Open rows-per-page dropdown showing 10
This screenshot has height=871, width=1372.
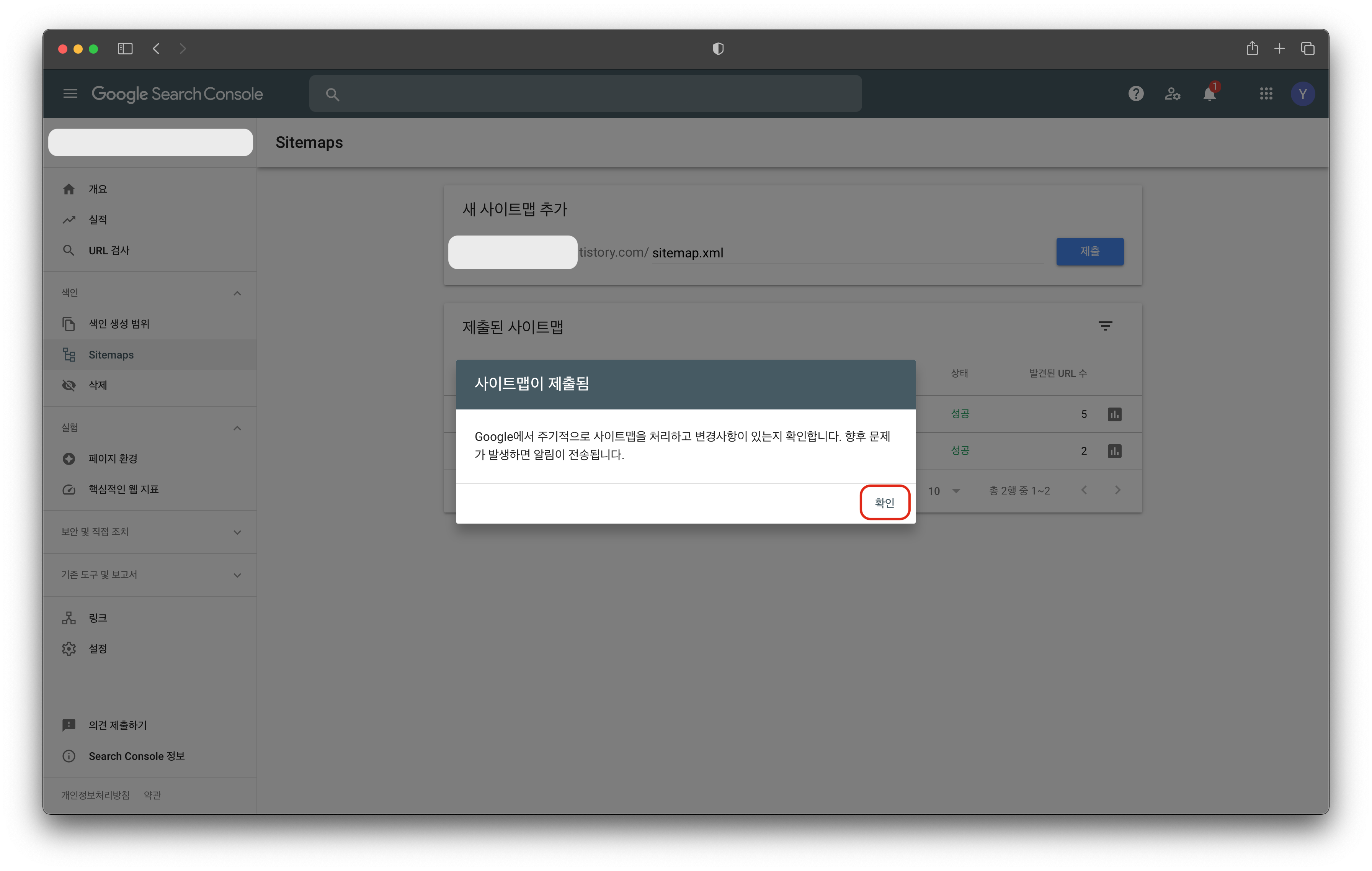[944, 491]
